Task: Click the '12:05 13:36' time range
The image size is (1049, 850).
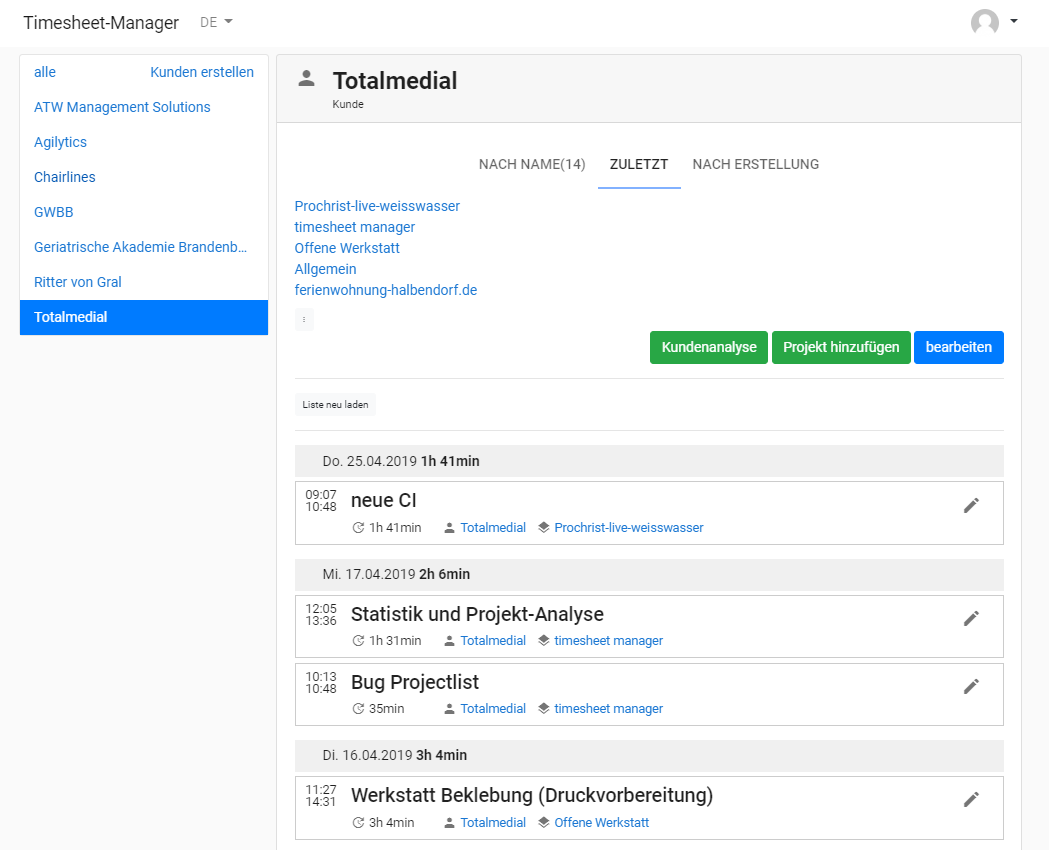Action: click(321, 615)
